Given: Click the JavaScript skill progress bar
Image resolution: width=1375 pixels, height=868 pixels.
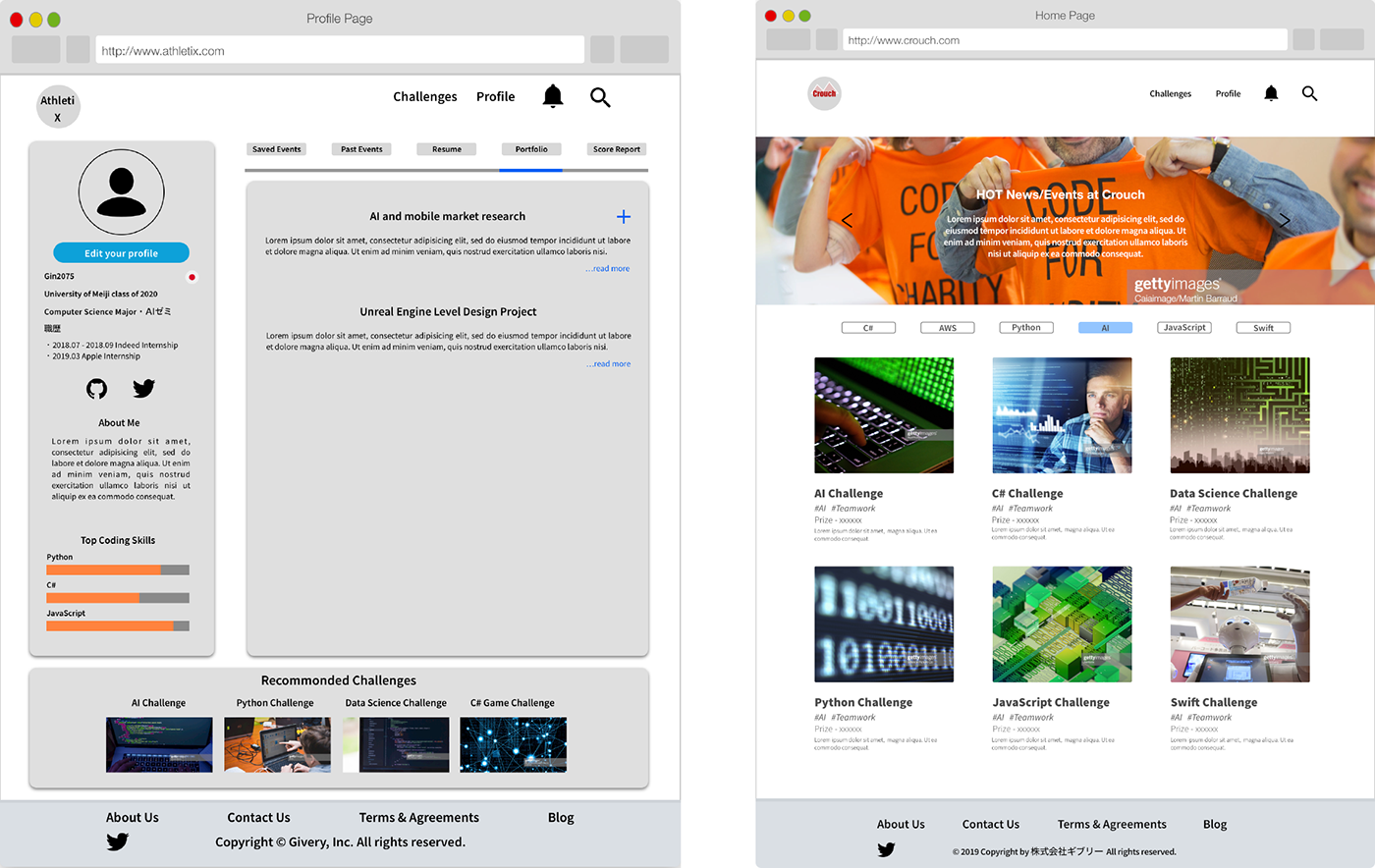Looking at the screenshot, I should click(118, 625).
